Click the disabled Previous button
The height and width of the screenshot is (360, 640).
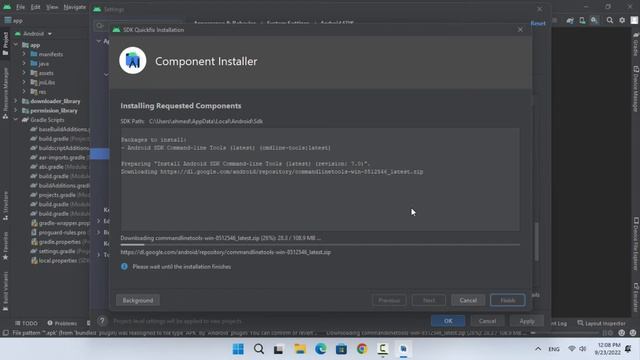[x=389, y=300]
